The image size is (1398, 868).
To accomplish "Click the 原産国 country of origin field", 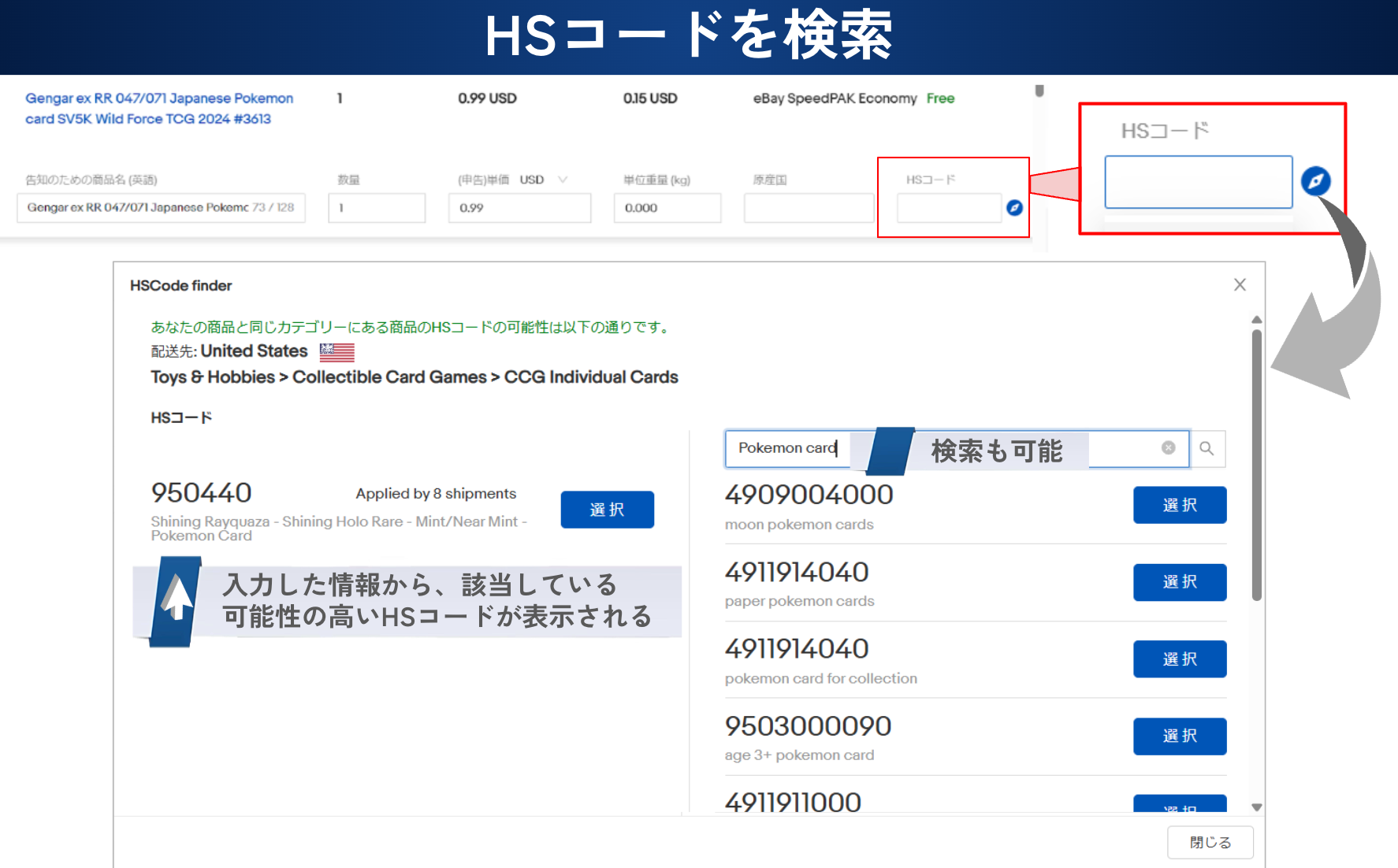I will 809,208.
